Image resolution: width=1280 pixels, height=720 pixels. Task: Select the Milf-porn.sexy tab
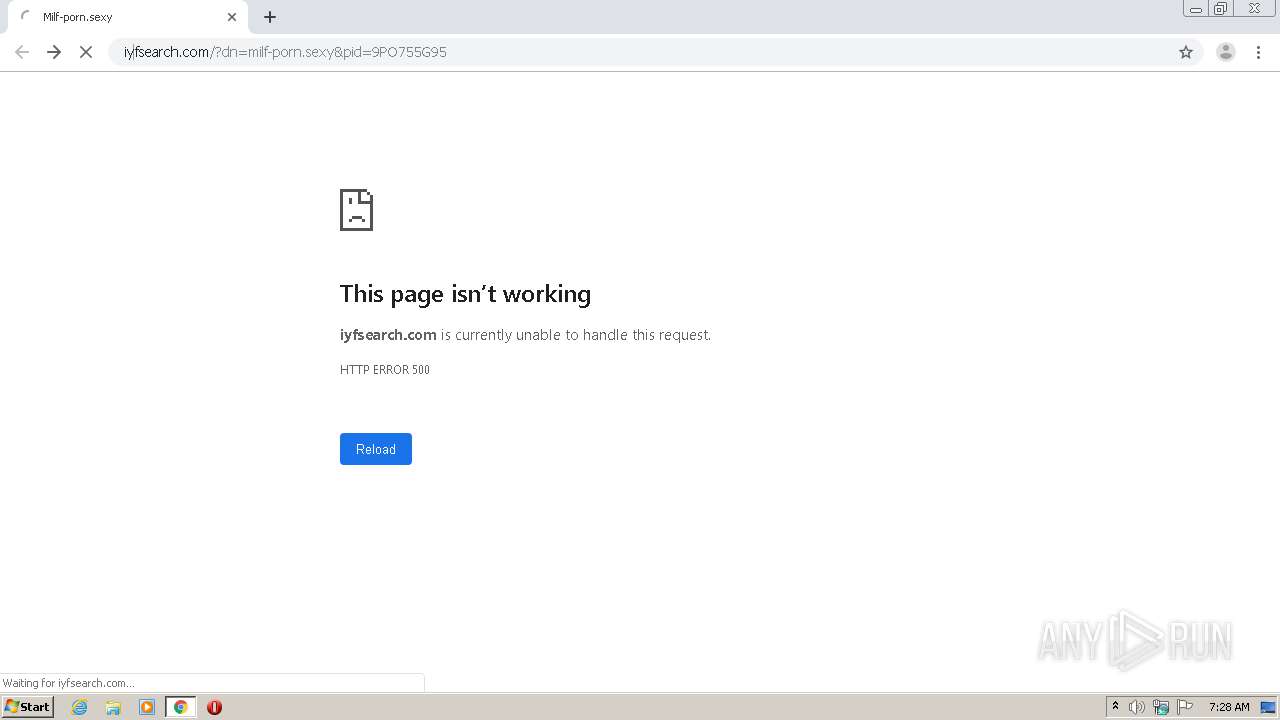(128, 17)
